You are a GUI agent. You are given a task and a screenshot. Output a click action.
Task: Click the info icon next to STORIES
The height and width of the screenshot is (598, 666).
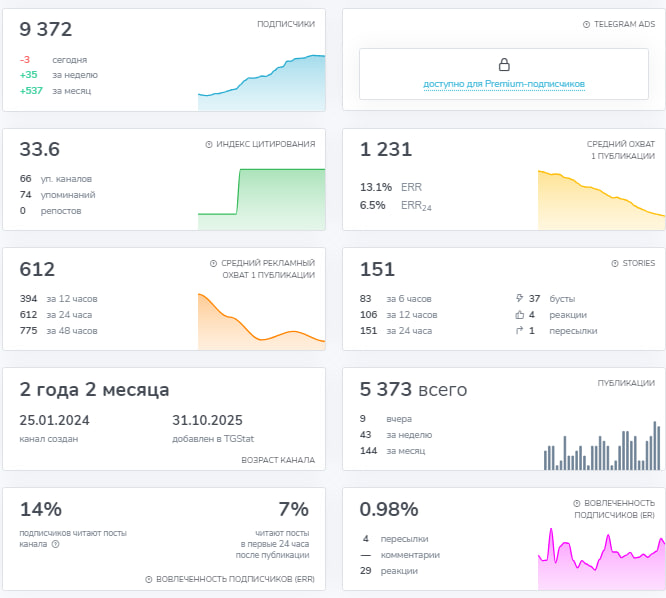pyautogui.click(x=613, y=263)
